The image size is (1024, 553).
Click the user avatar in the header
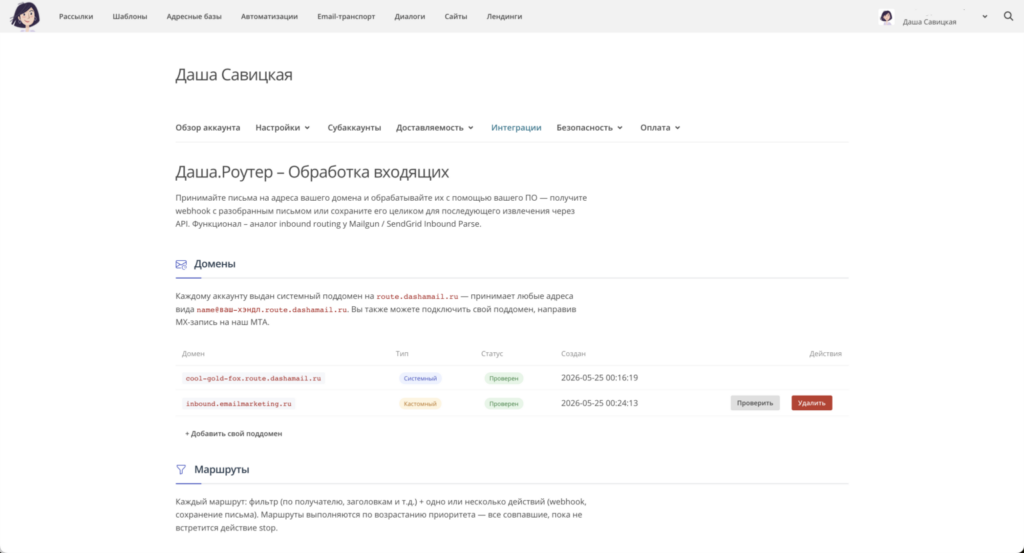(x=886, y=17)
